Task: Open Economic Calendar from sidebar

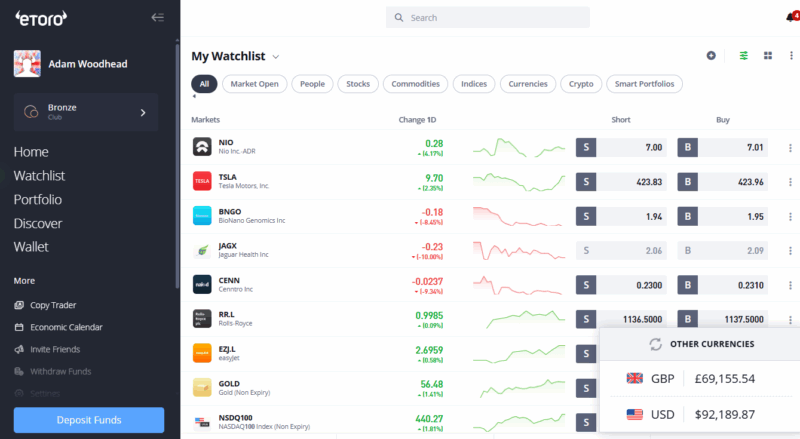Action: tap(66, 327)
